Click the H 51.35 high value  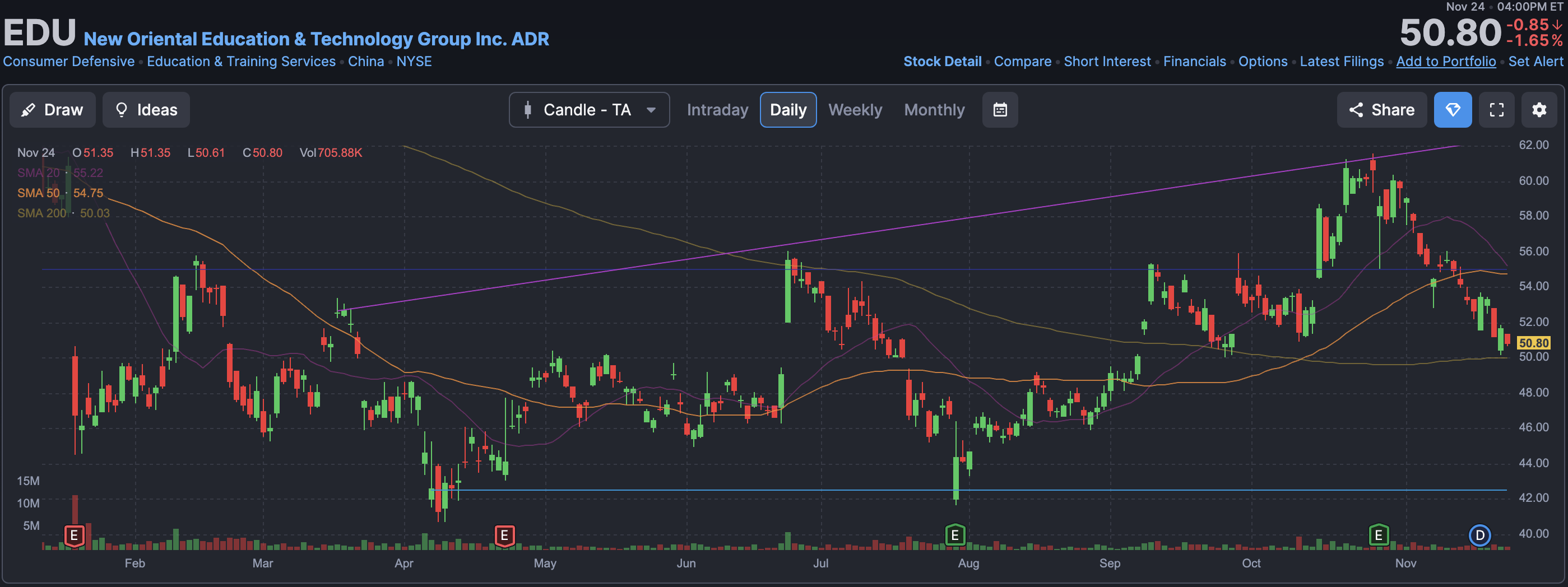coord(150,153)
